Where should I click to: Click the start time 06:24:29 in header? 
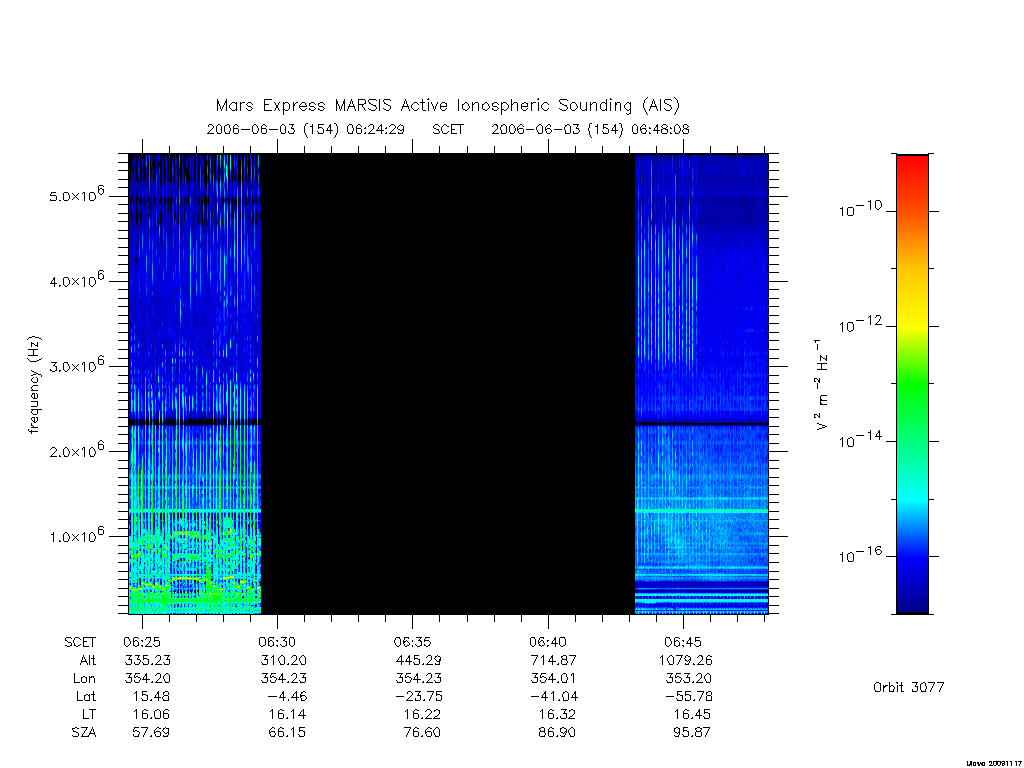coord(376,129)
